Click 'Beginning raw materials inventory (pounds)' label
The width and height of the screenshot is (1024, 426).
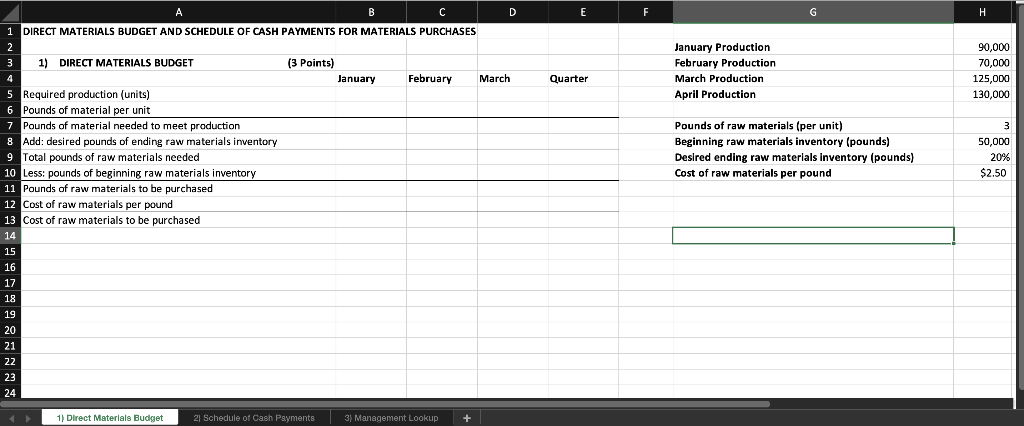click(782, 141)
